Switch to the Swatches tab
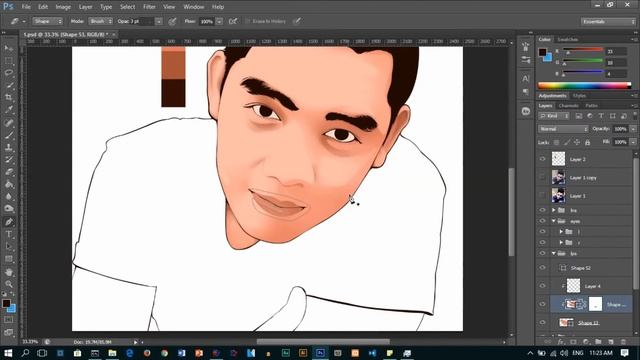This screenshot has height=360, width=640. pos(568,40)
